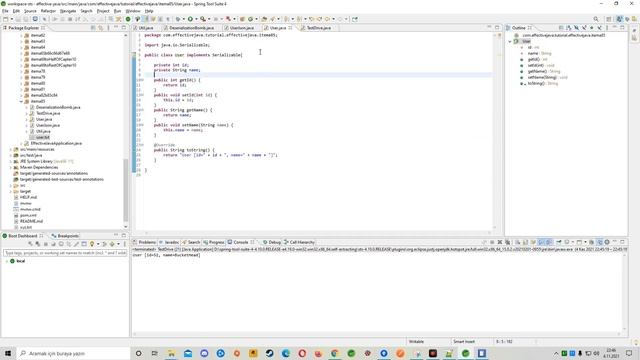This screenshot has width=640, height=360.
Task: Click the taskbar search box
Action: pyautogui.click(x=73, y=353)
